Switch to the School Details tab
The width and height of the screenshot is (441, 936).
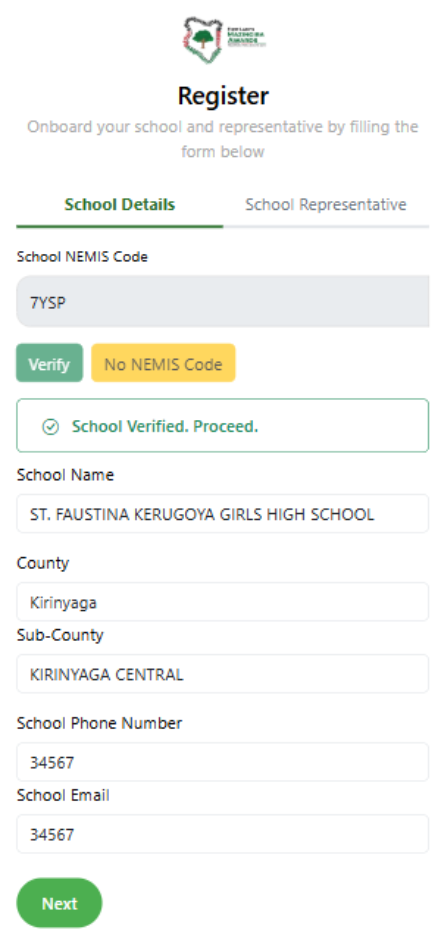[x=119, y=205]
